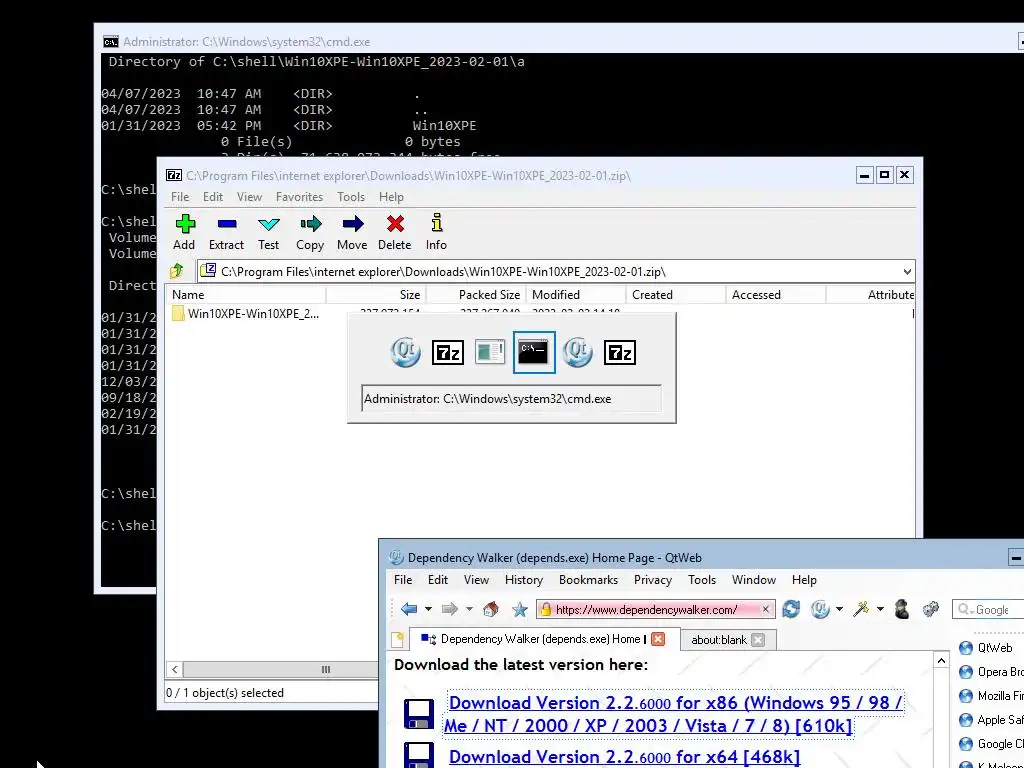Sort 7-Zip list by Accessed column
The image size is (1024, 768).
tap(775, 295)
